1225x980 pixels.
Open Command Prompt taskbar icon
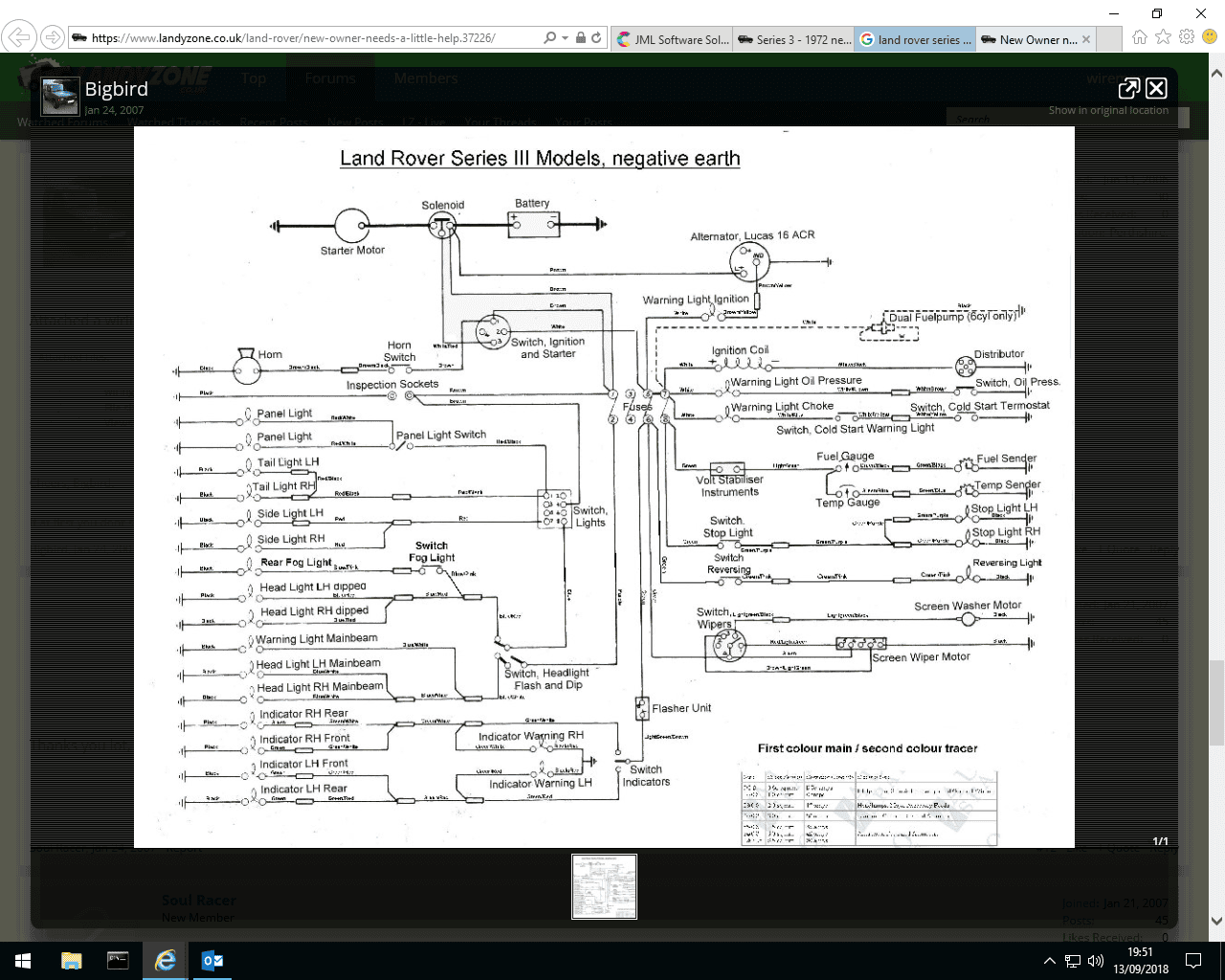coord(118,961)
